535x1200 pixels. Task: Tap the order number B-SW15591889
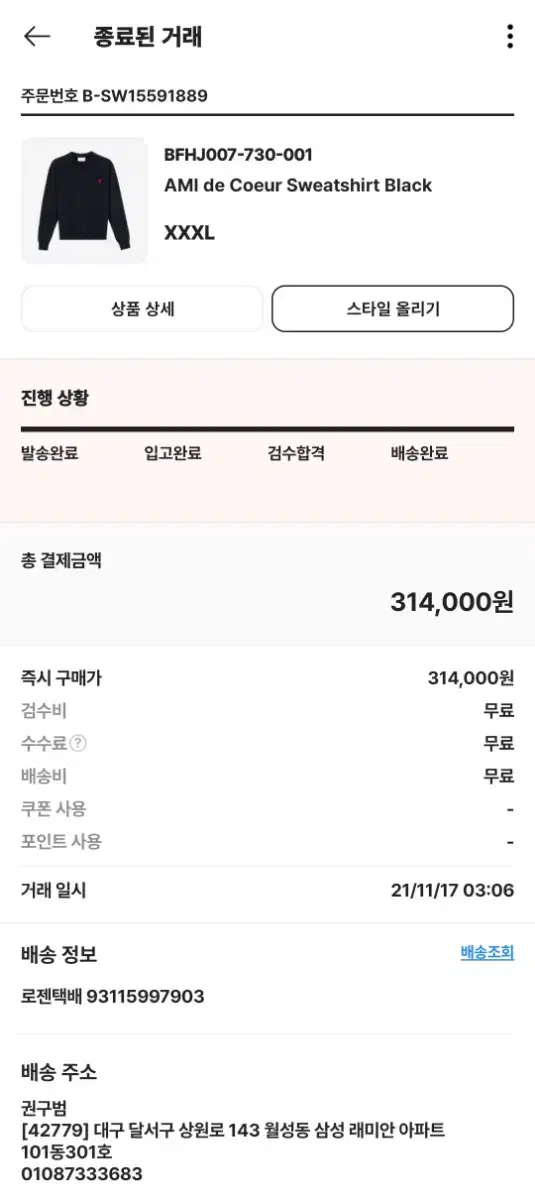click(145, 96)
